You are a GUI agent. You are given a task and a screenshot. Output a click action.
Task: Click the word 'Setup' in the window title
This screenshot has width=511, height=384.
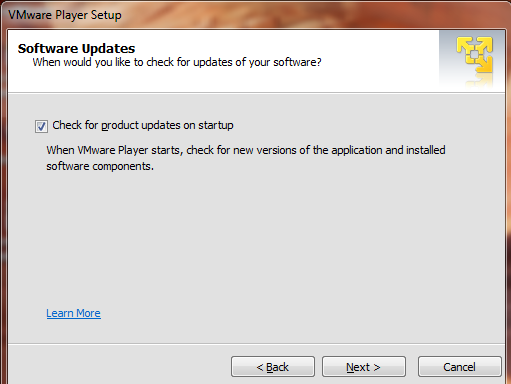coord(106,15)
